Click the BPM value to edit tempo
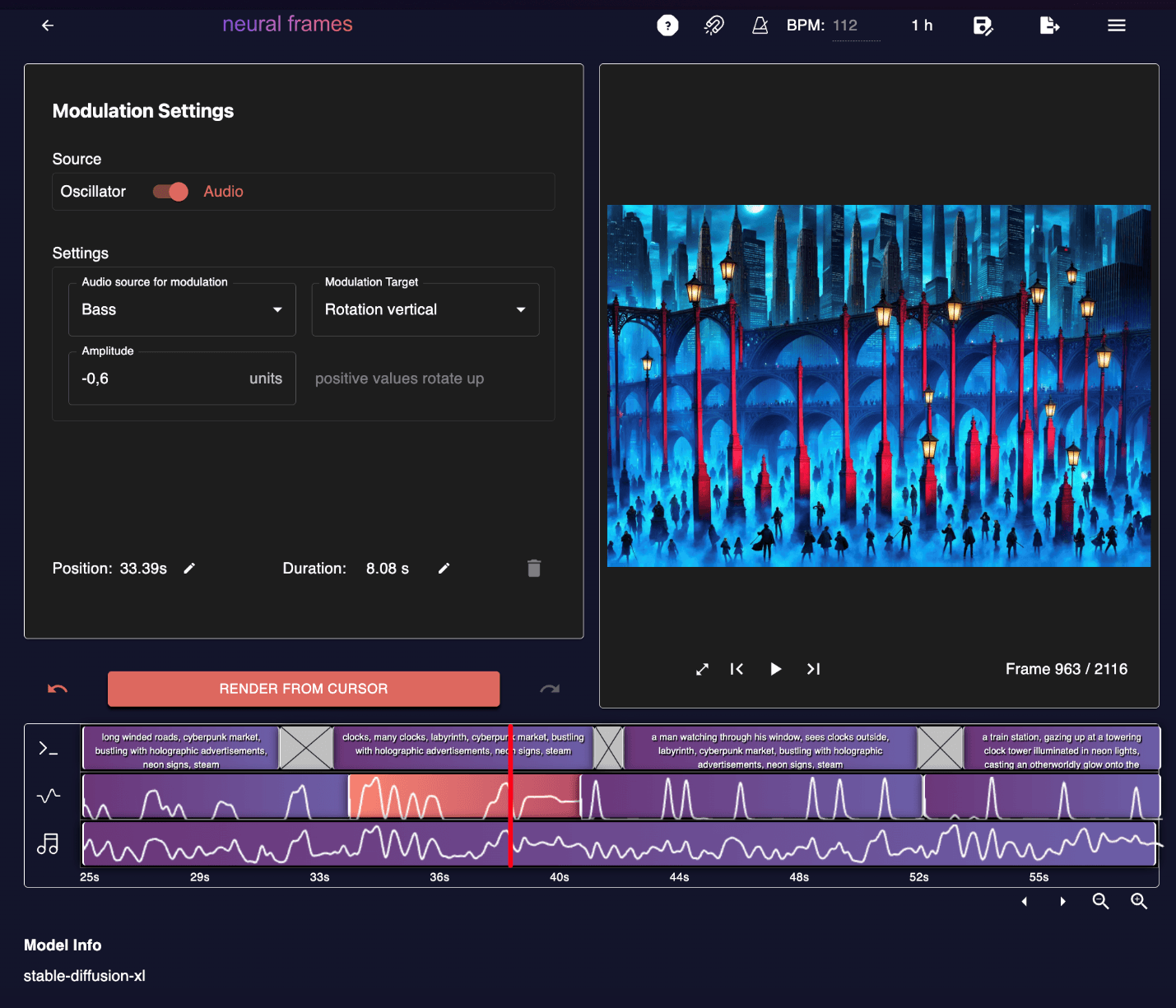This screenshot has height=1008, width=1176. click(x=848, y=26)
